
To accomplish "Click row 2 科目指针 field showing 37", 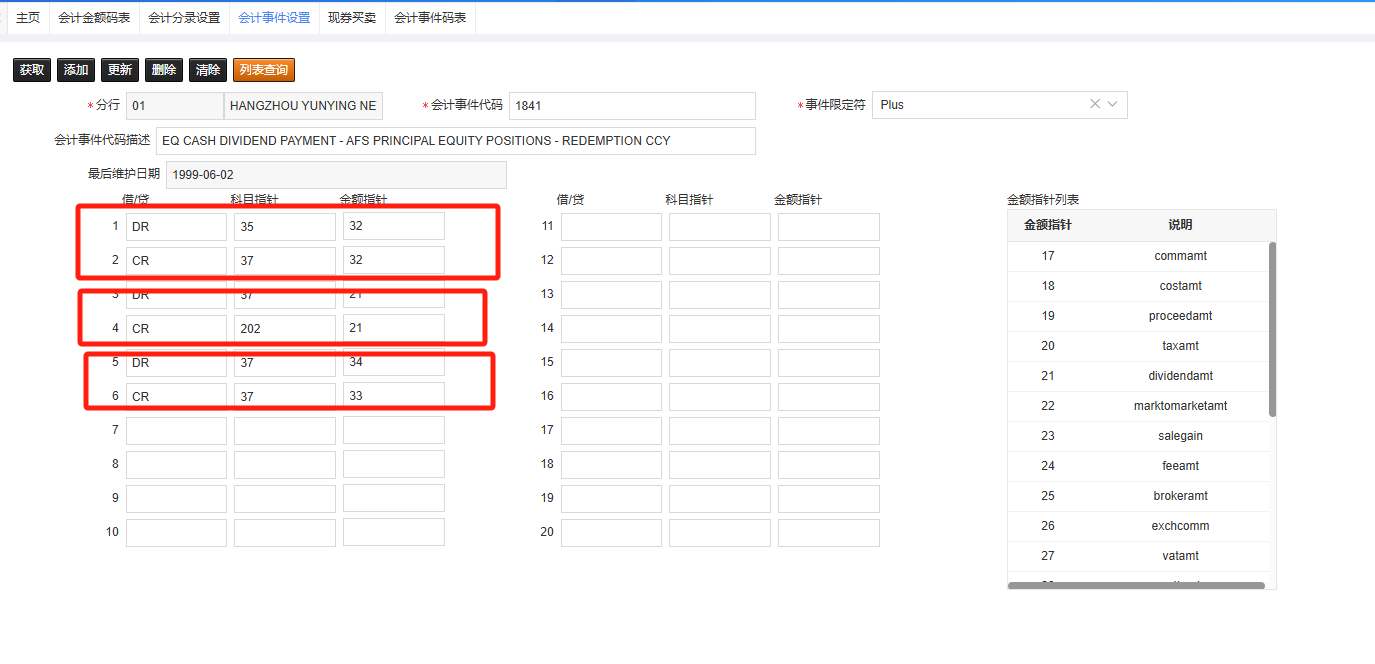I will [285, 260].
